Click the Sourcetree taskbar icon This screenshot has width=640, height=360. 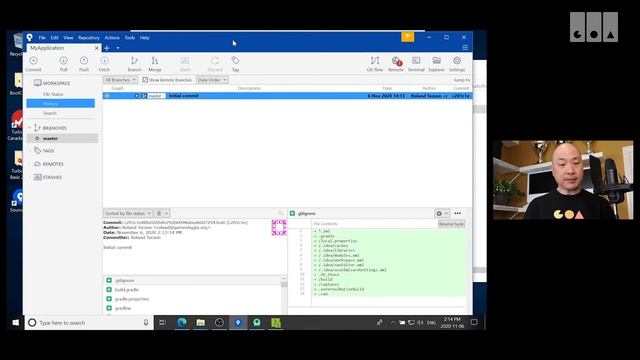click(238, 322)
